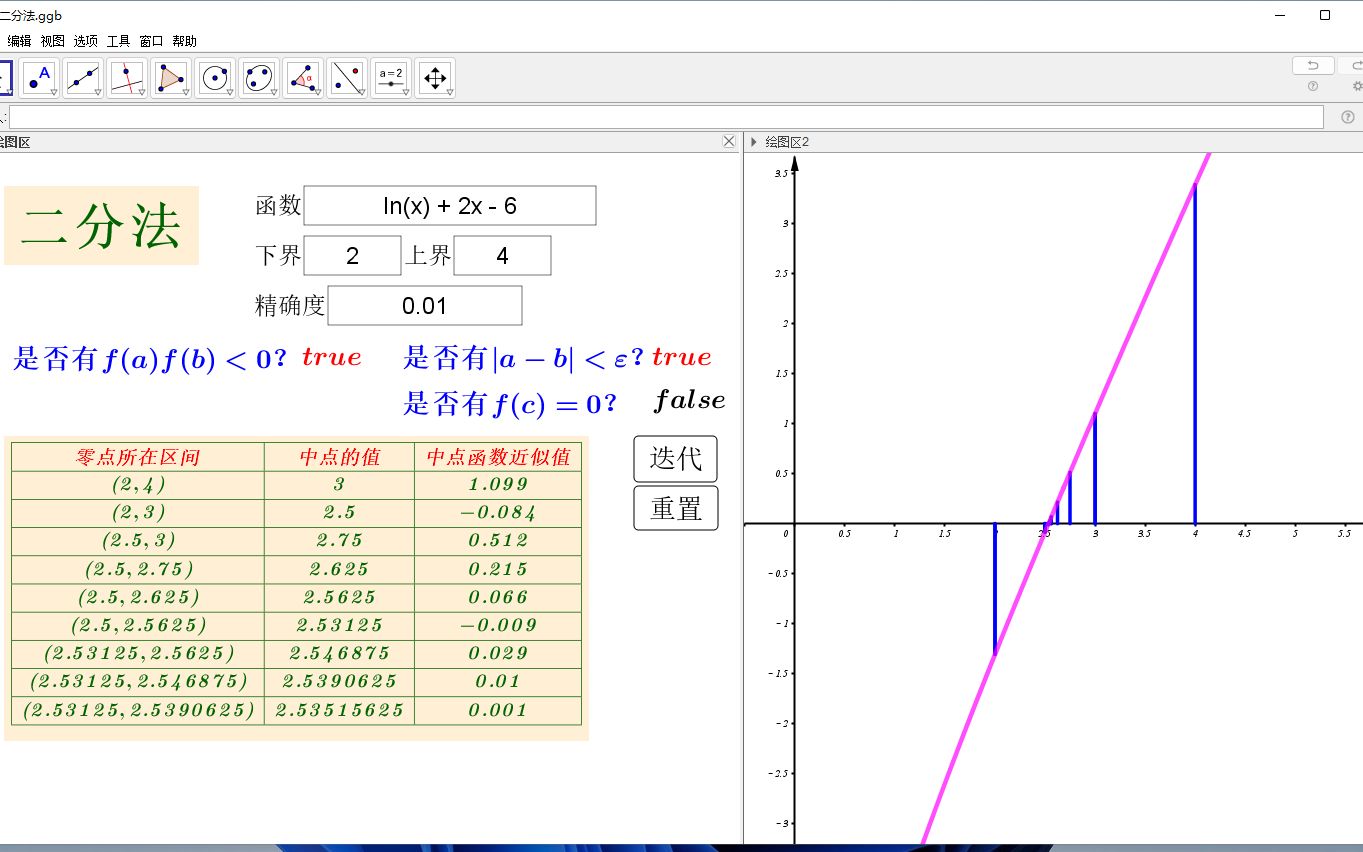The height and width of the screenshot is (852, 1363).
Task: Select the Line tool
Action: click(83, 75)
